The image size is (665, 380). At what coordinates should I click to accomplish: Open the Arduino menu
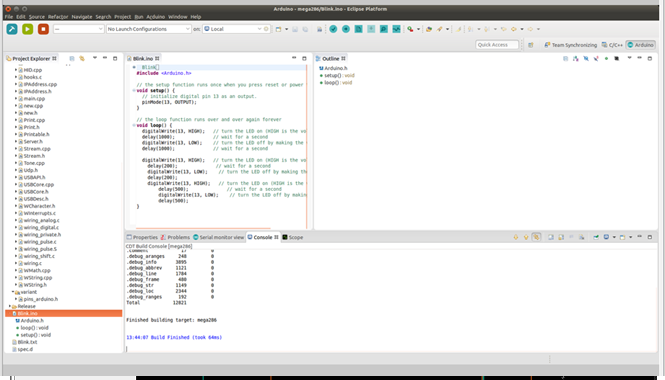click(x=156, y=17)
